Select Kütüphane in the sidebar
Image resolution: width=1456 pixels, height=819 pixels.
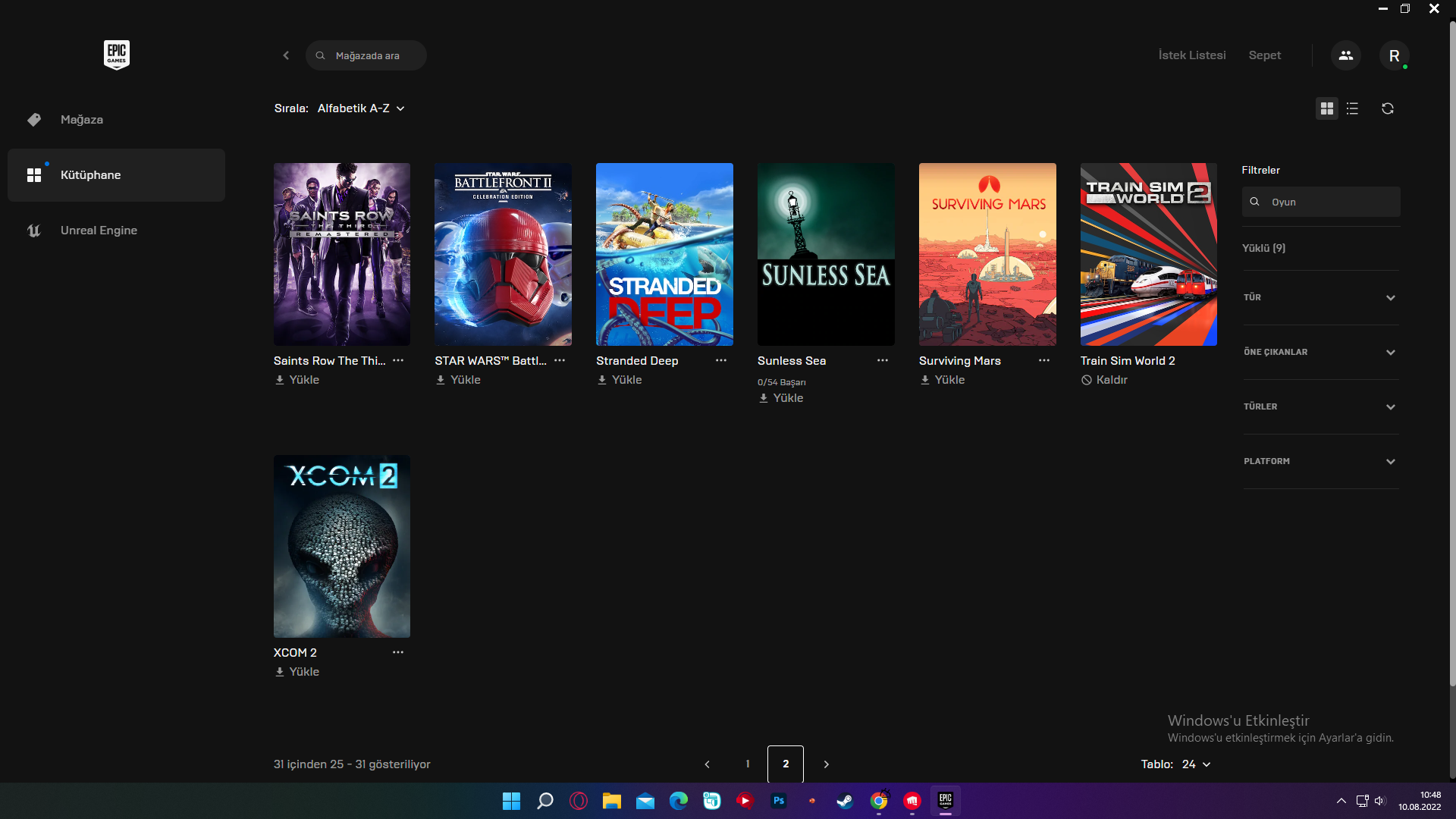[116, 175]
